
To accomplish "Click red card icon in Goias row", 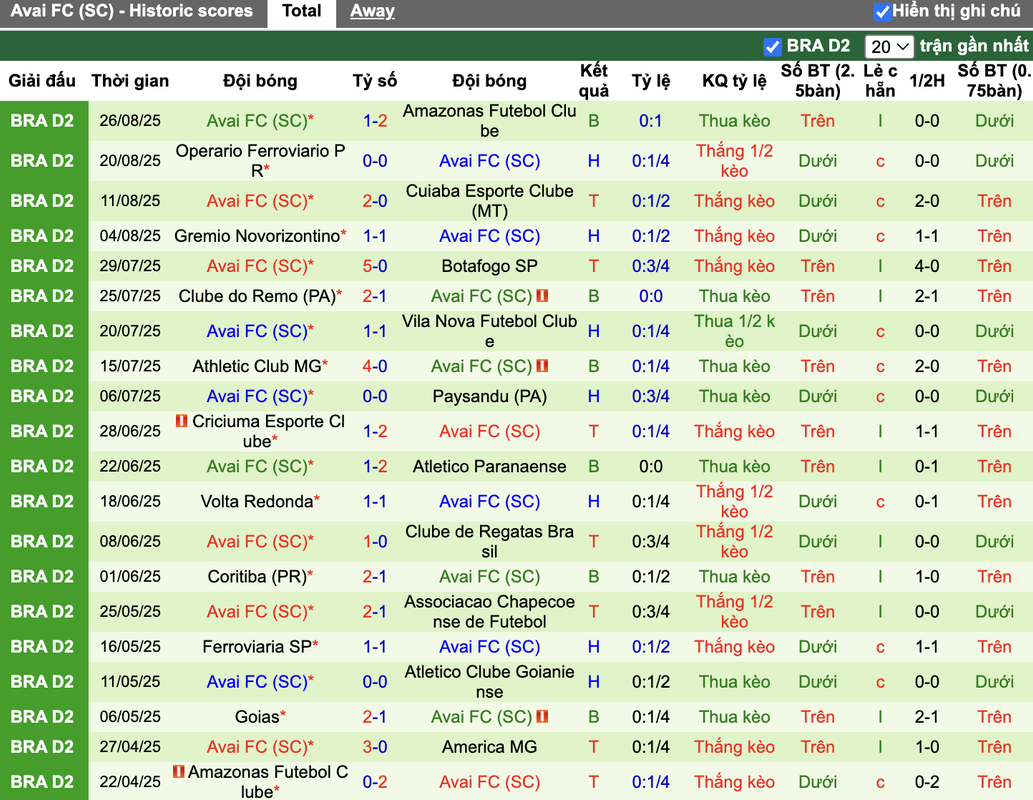I will click(542, 716).
